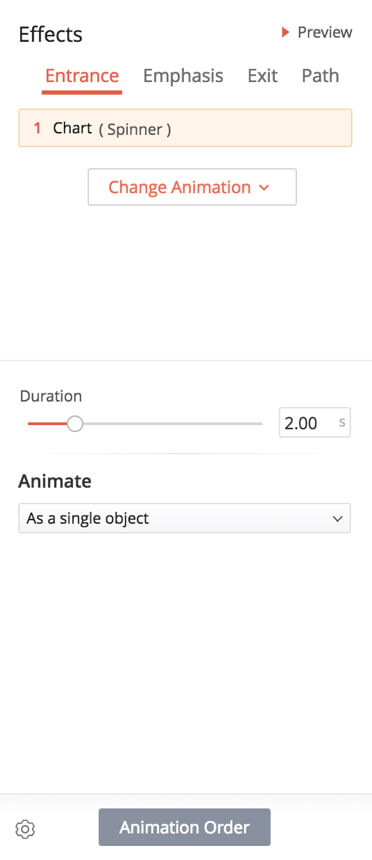
Task: Click the arrow on Animate dropdown
Action: point(338,518)
